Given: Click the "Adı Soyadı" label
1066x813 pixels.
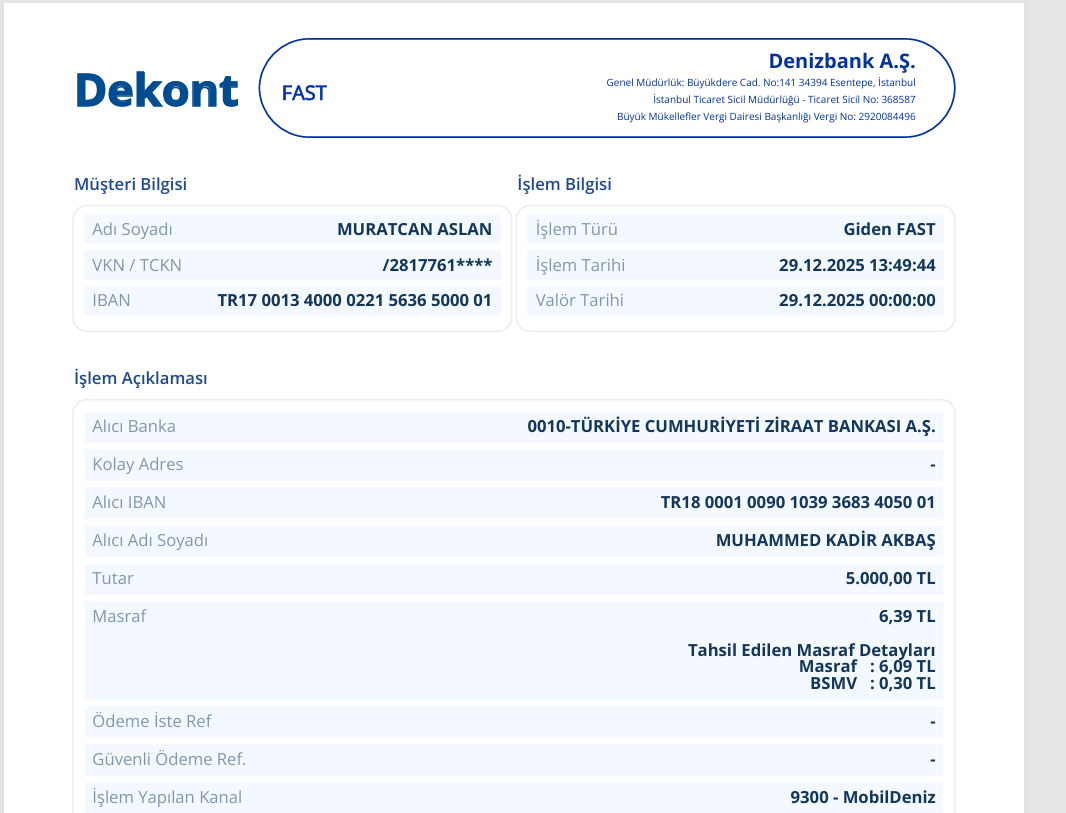Looking at the screenshot, I should tap(133, 229).
